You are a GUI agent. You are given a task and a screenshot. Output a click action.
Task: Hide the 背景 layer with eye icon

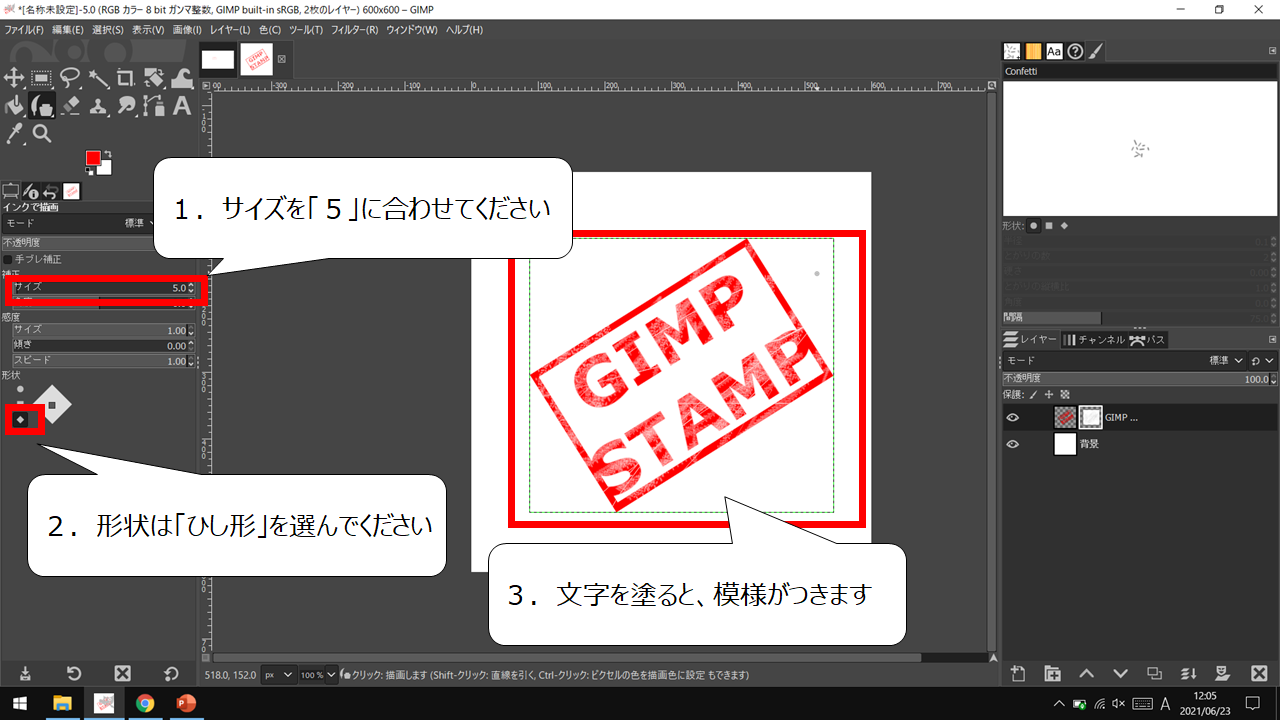[1013, 444]
